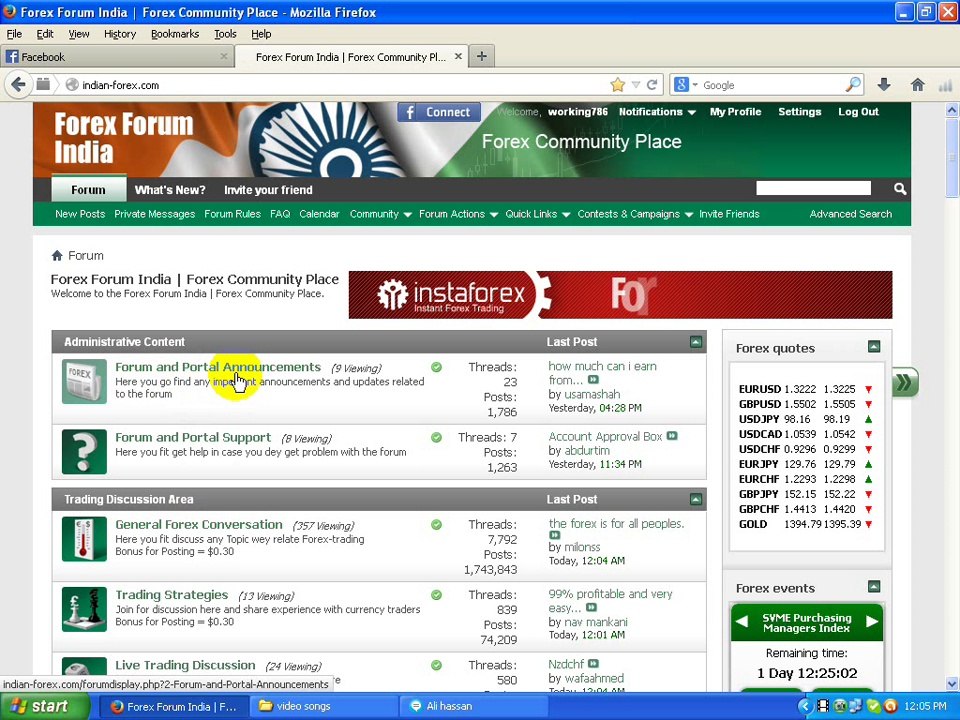This screenshot has width=960, height=720.
Task: Click the My Profile link
Action: tap(735, 111)
